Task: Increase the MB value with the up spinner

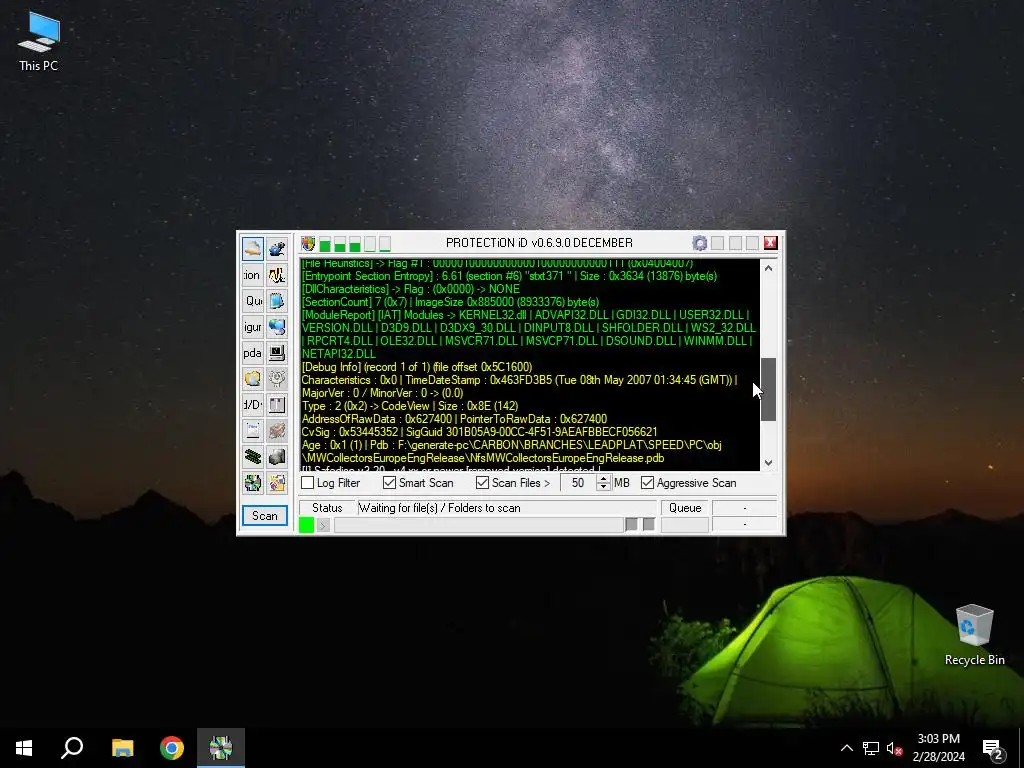Action: (603, 479)
